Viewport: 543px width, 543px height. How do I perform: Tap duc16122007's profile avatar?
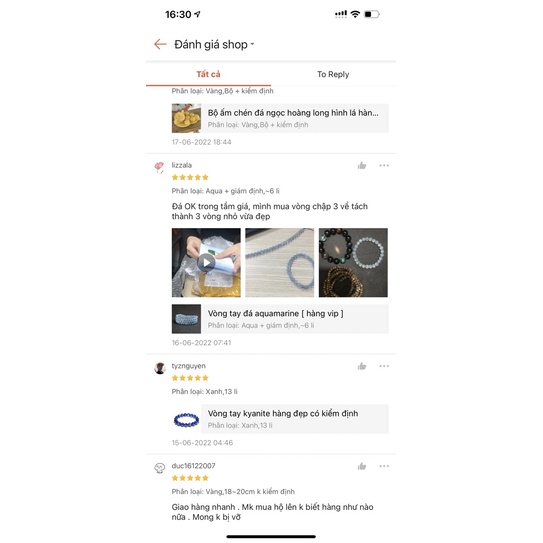click(x=160, y=468)
